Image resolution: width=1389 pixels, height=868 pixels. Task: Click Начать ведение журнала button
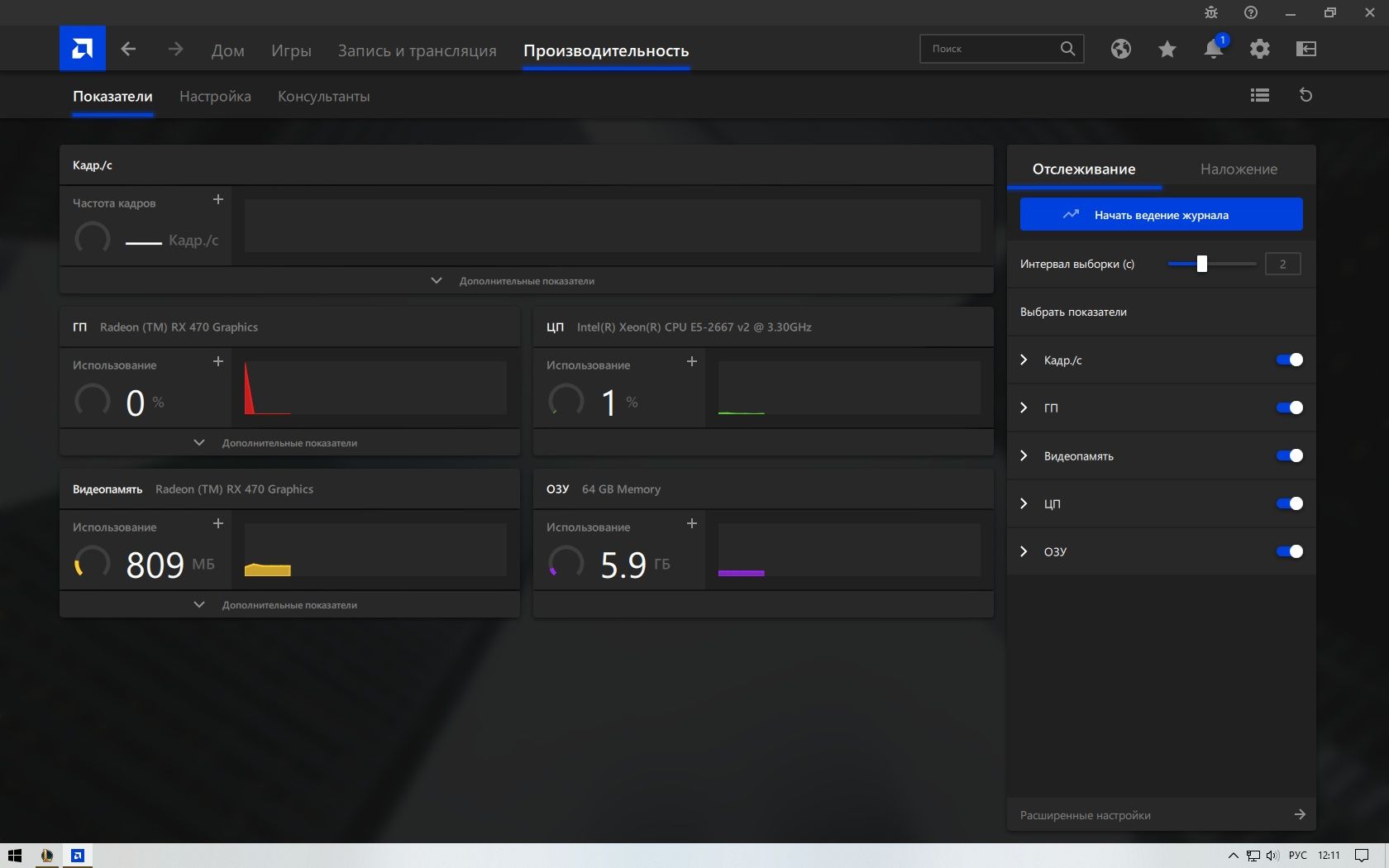coord(1161,214)
